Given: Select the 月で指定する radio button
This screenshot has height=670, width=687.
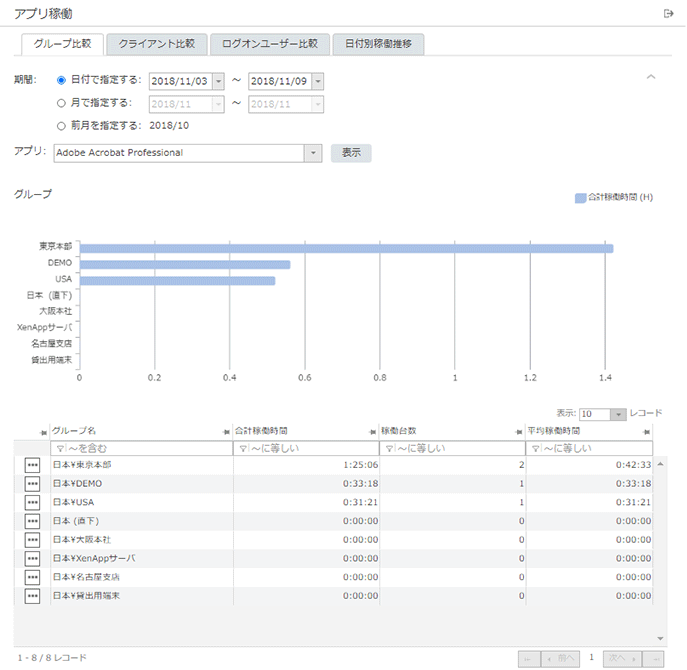Looking at the screenshot, I should [62, 102].
